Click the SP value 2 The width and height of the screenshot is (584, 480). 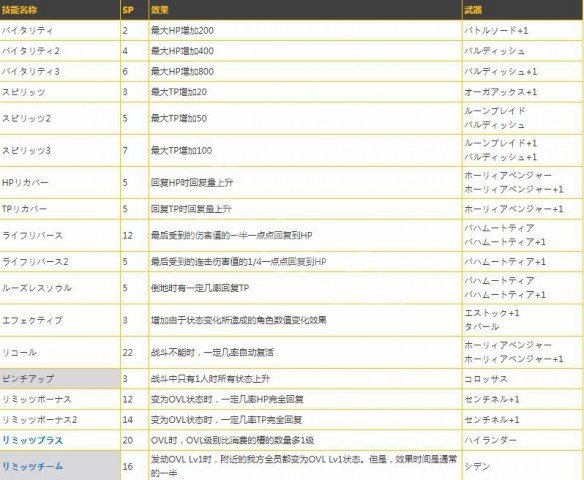(x=125, y=31)
